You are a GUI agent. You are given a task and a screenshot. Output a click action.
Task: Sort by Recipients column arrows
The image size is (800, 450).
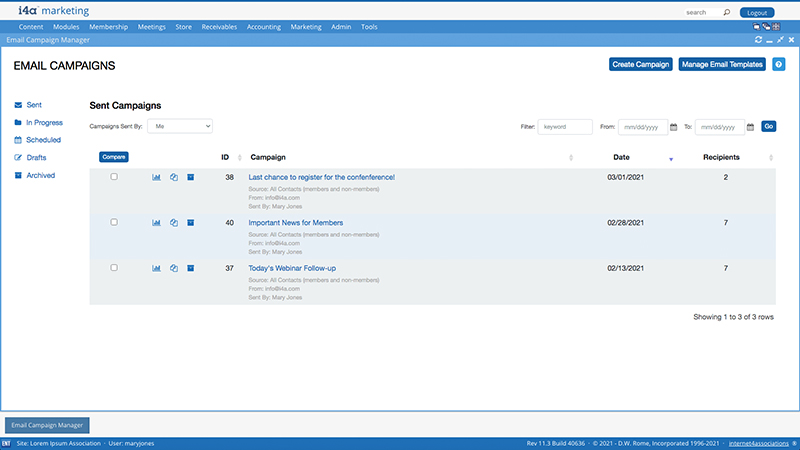coord(771,158)
